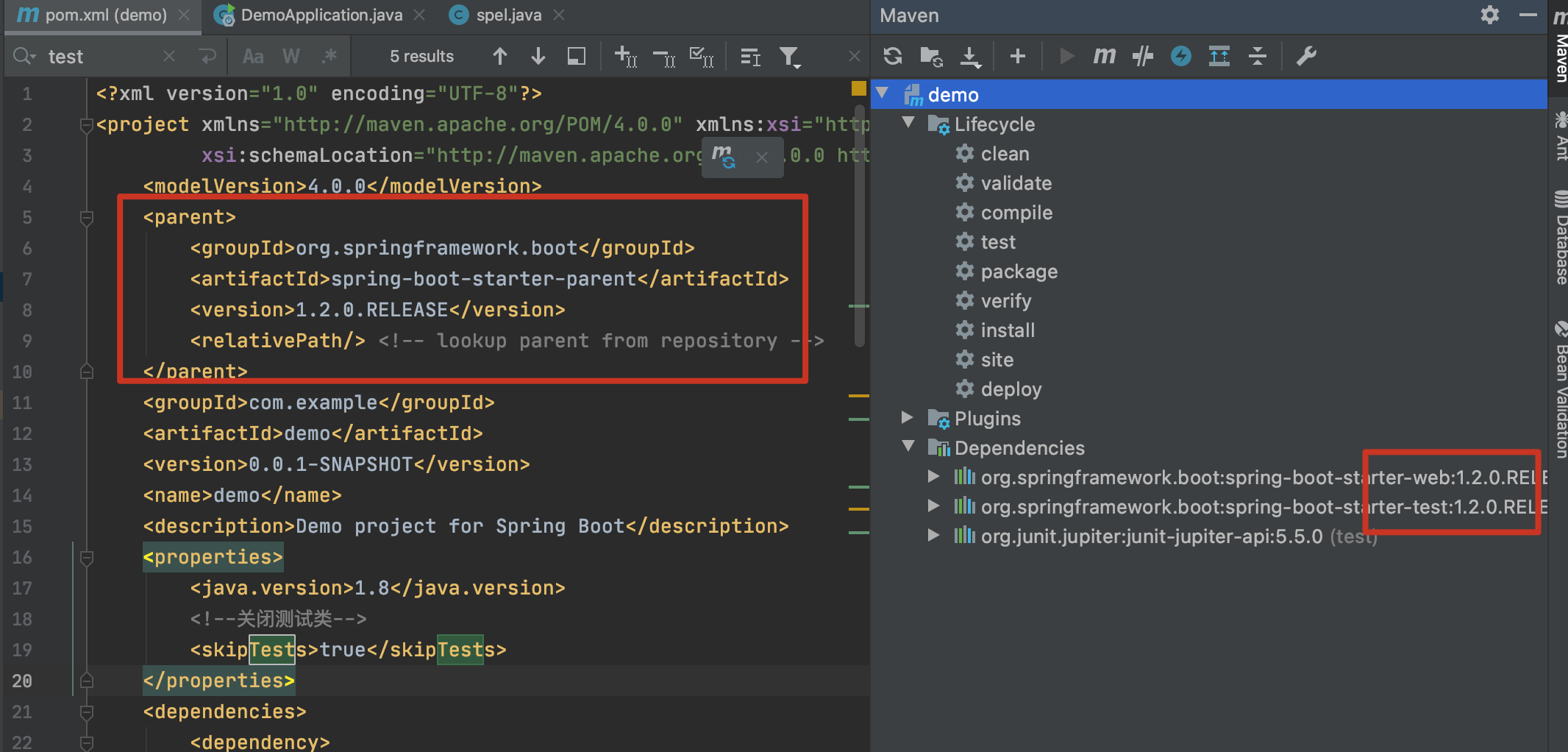This screenshot has height=752, width=1568.
Task: Execute Maven Goal 'm' icon
Action: point(1104,56)
